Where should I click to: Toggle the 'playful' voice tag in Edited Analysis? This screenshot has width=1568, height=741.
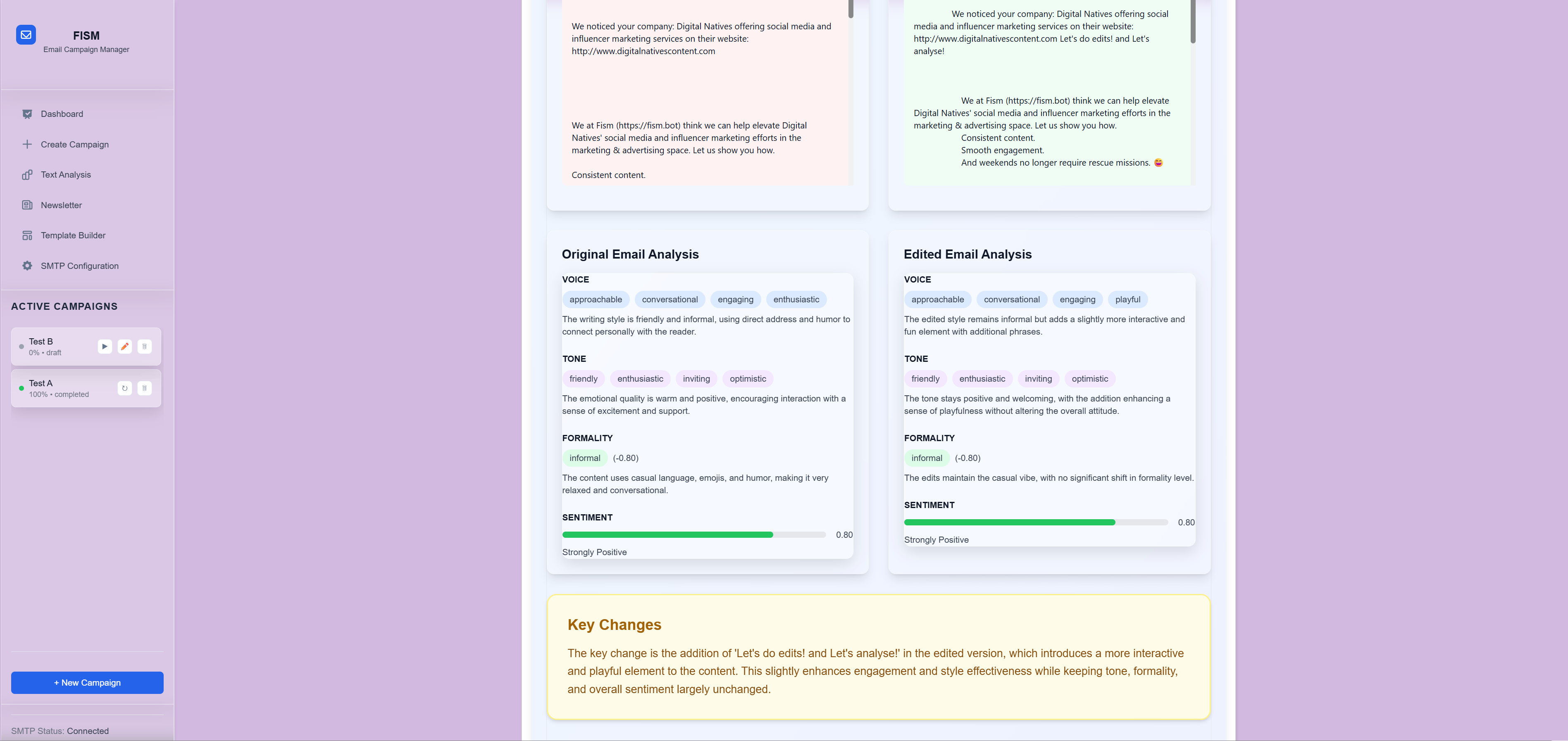click(1127, 299)
